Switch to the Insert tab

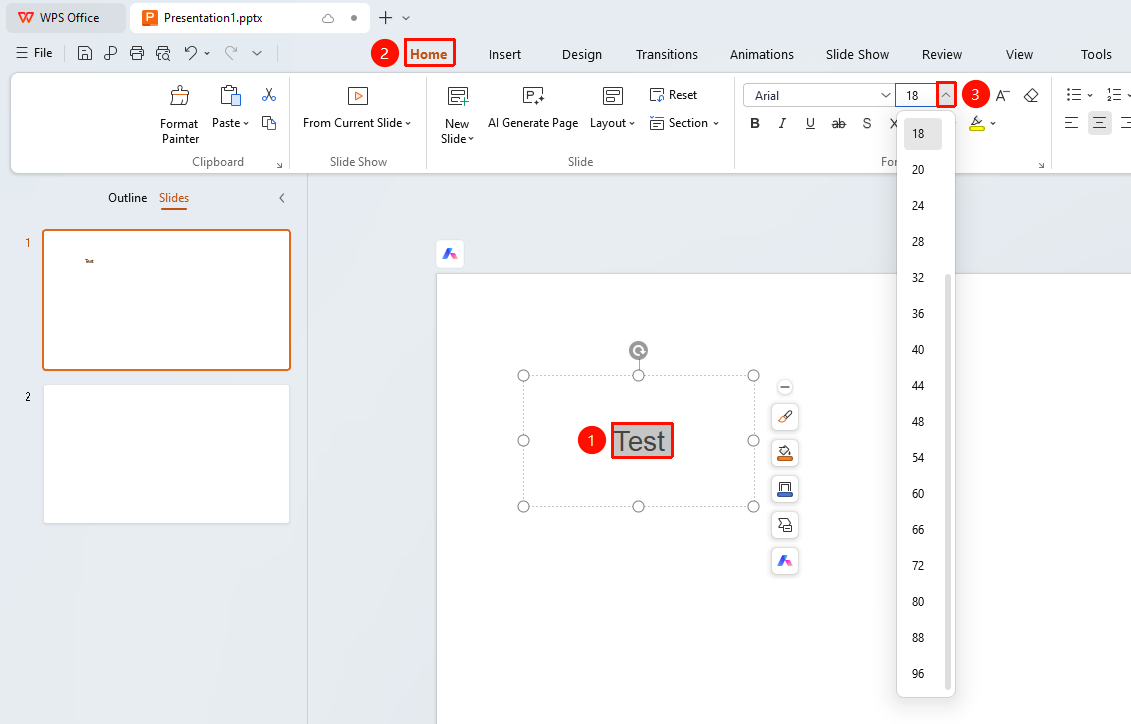coord(505,54)
